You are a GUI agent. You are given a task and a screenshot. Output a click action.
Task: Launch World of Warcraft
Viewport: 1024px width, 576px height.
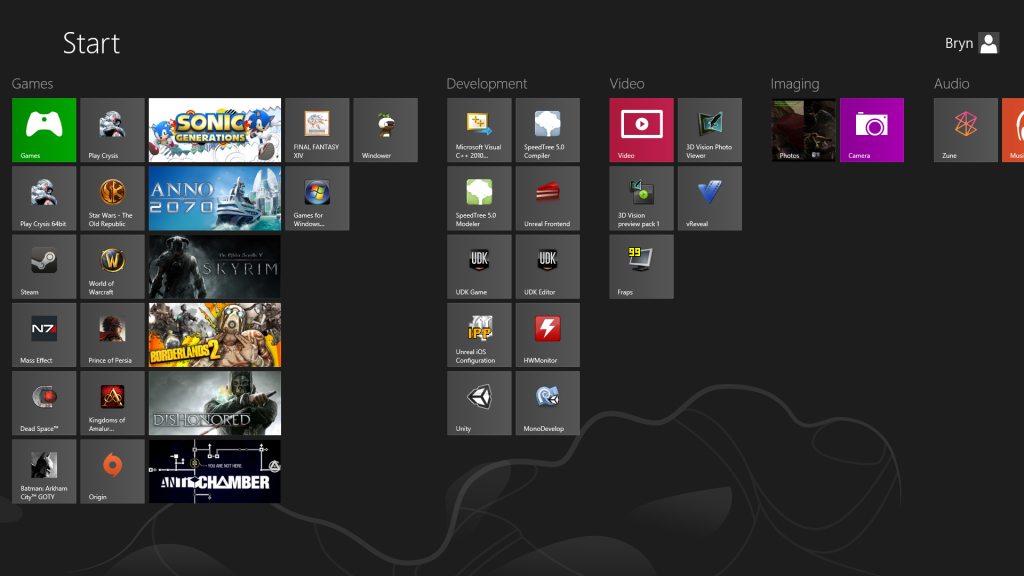click(x=112, y=266)
